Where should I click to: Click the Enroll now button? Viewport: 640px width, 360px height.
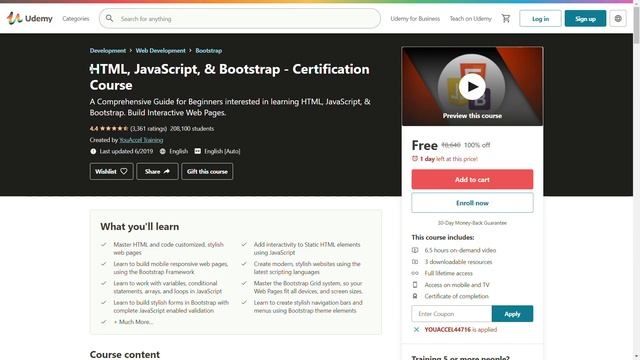pos(472,203)
